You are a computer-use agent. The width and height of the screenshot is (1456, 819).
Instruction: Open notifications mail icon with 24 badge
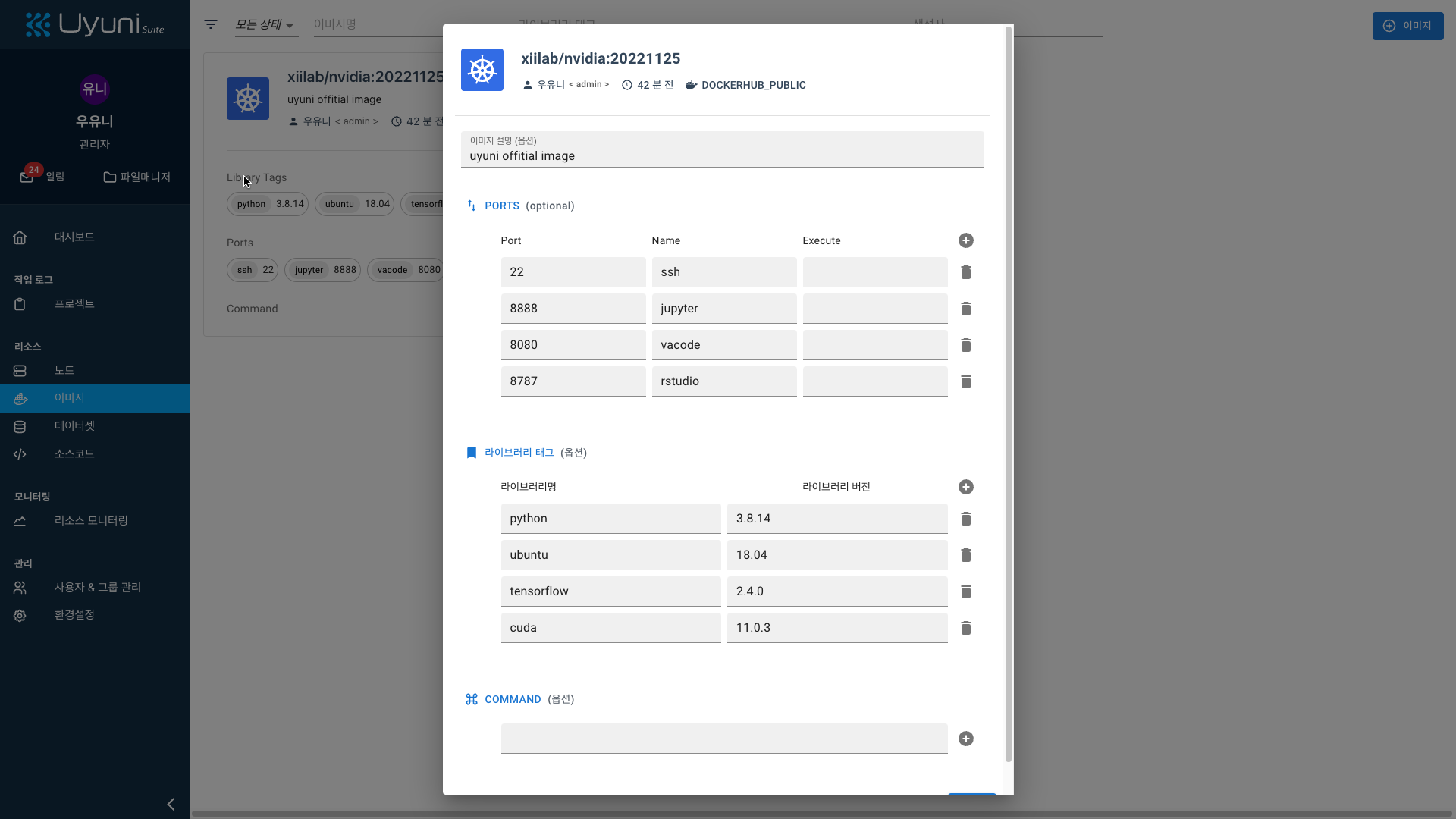[x=27, y=177]
